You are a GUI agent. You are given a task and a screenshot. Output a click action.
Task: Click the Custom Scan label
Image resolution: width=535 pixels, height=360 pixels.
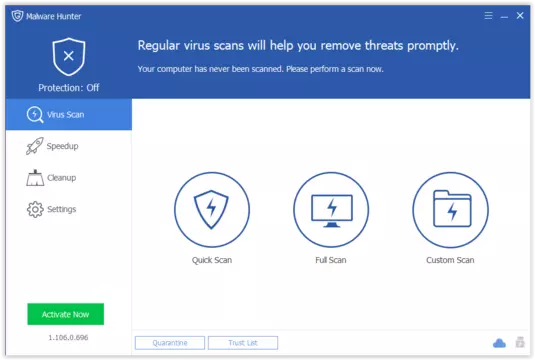pyautogui.click(x=450, y=260)
